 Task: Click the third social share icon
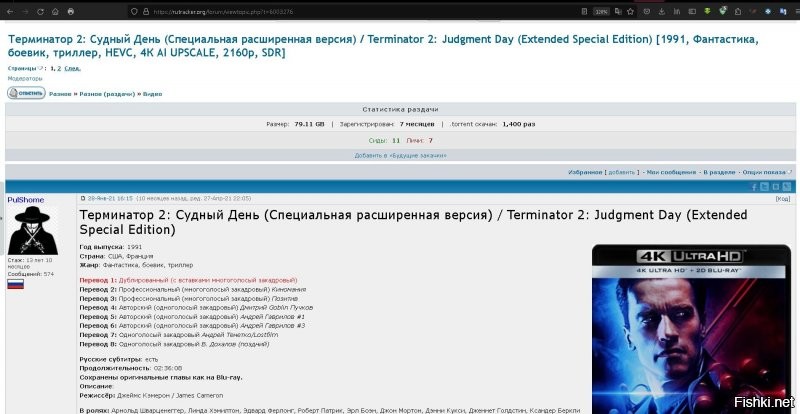(x=776, y=187)
